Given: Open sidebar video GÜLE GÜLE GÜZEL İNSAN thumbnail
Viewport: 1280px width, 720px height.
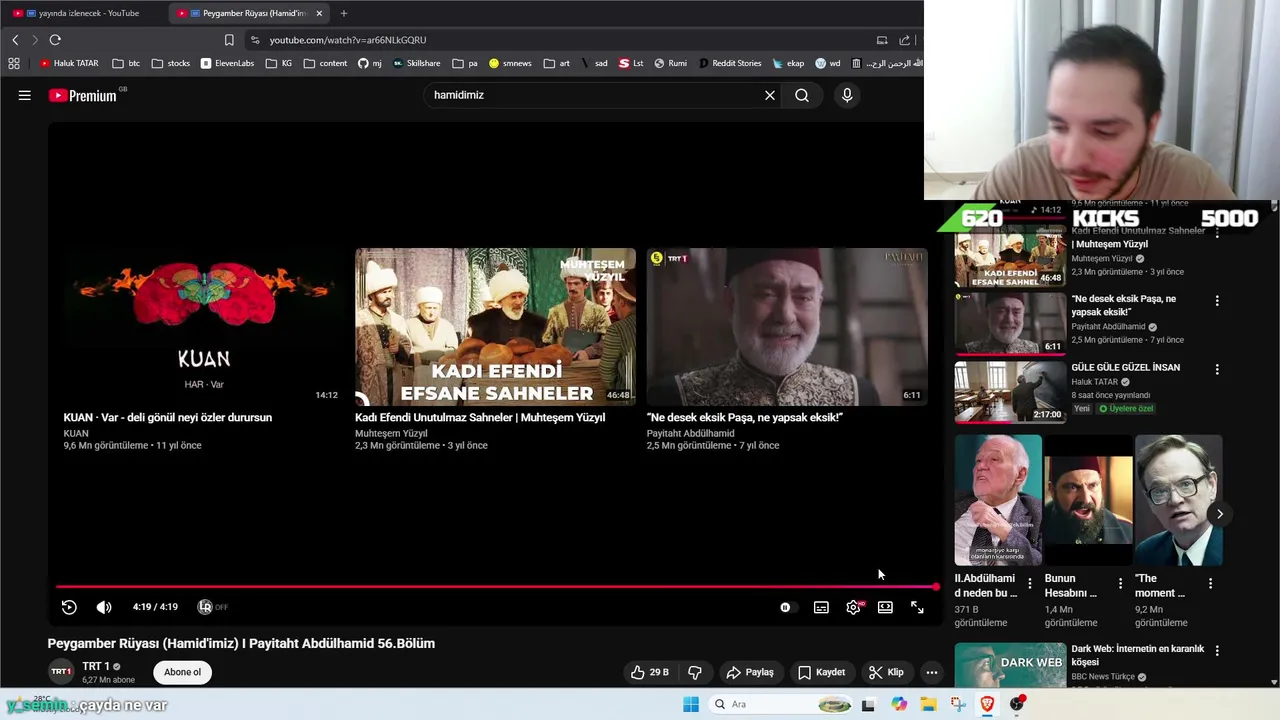Looking at the screenshot, I should point(1010,392).
